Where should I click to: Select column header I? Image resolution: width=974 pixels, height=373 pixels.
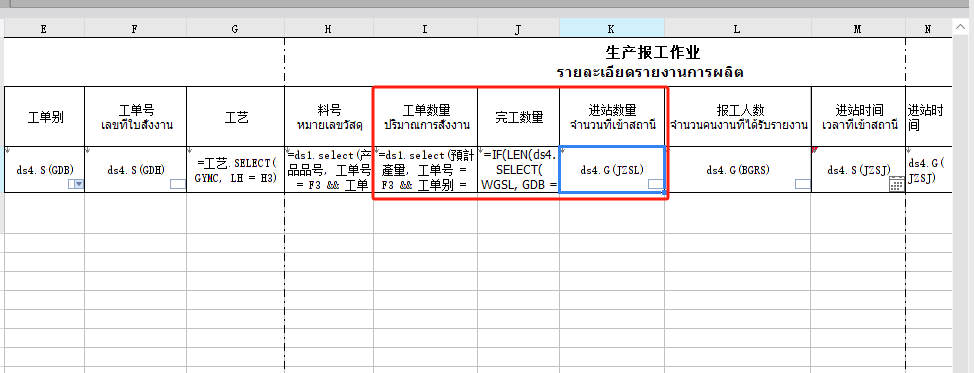[x=426, y=29]
